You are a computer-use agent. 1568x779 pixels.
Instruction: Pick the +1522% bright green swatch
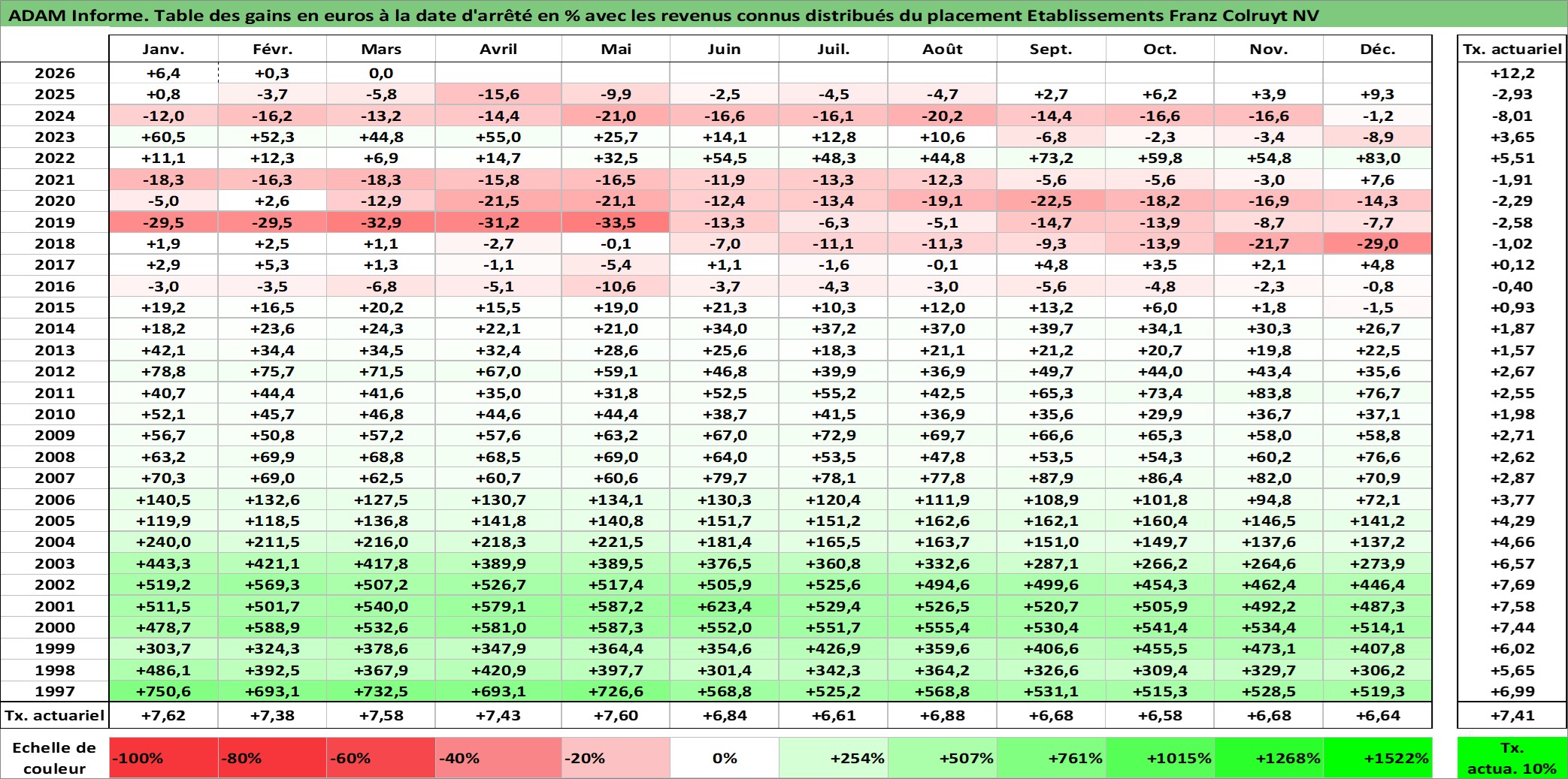(1378, 757)
